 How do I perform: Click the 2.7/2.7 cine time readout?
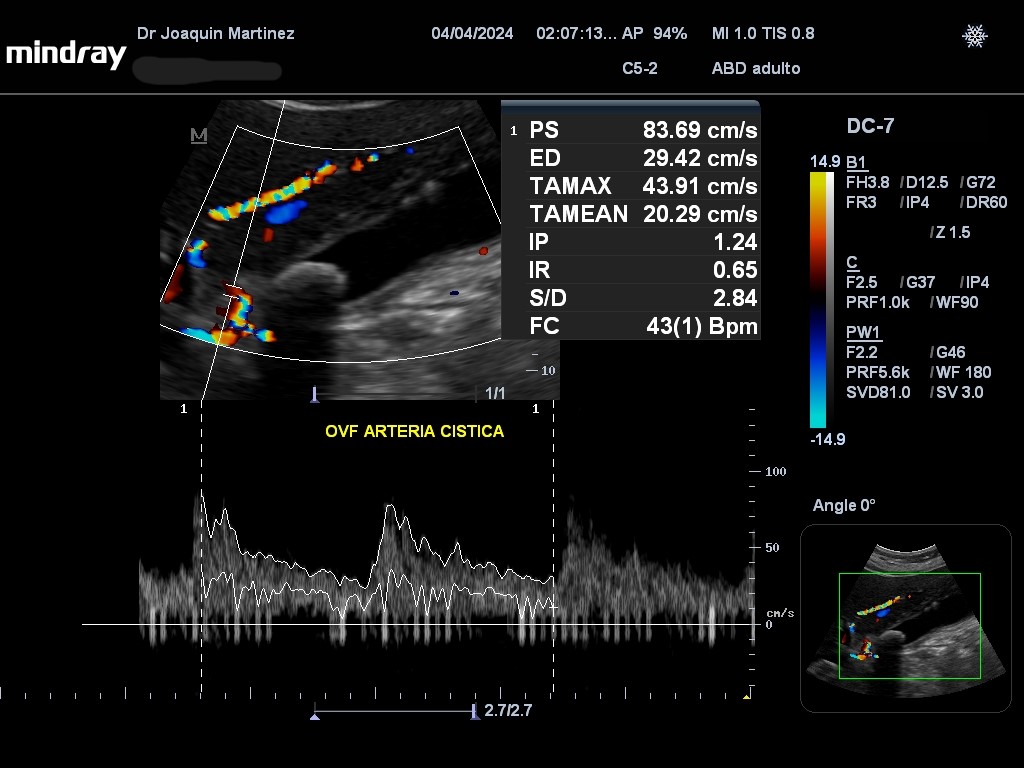(x=508, y=710)
